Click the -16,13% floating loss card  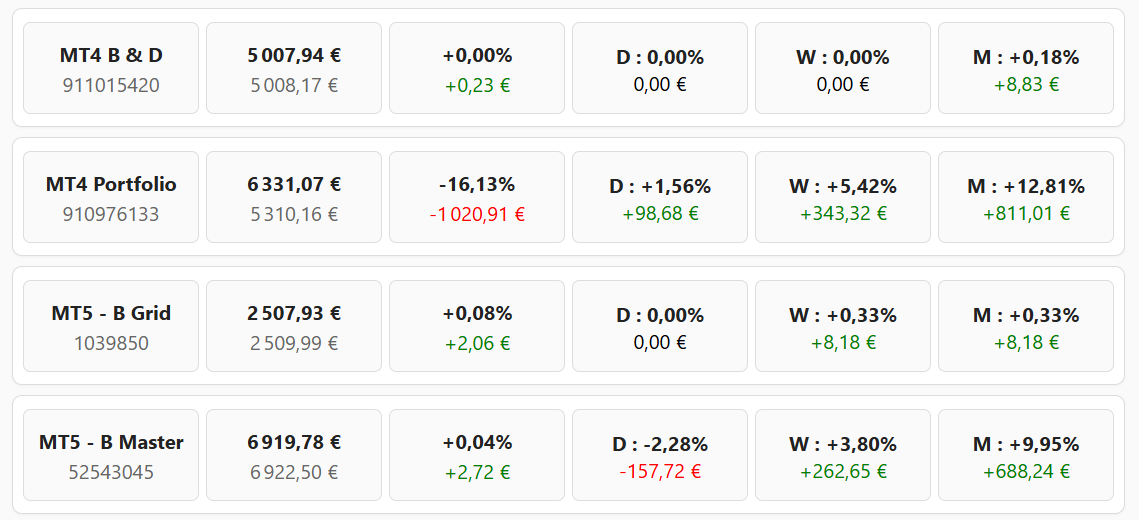(477, 197)
